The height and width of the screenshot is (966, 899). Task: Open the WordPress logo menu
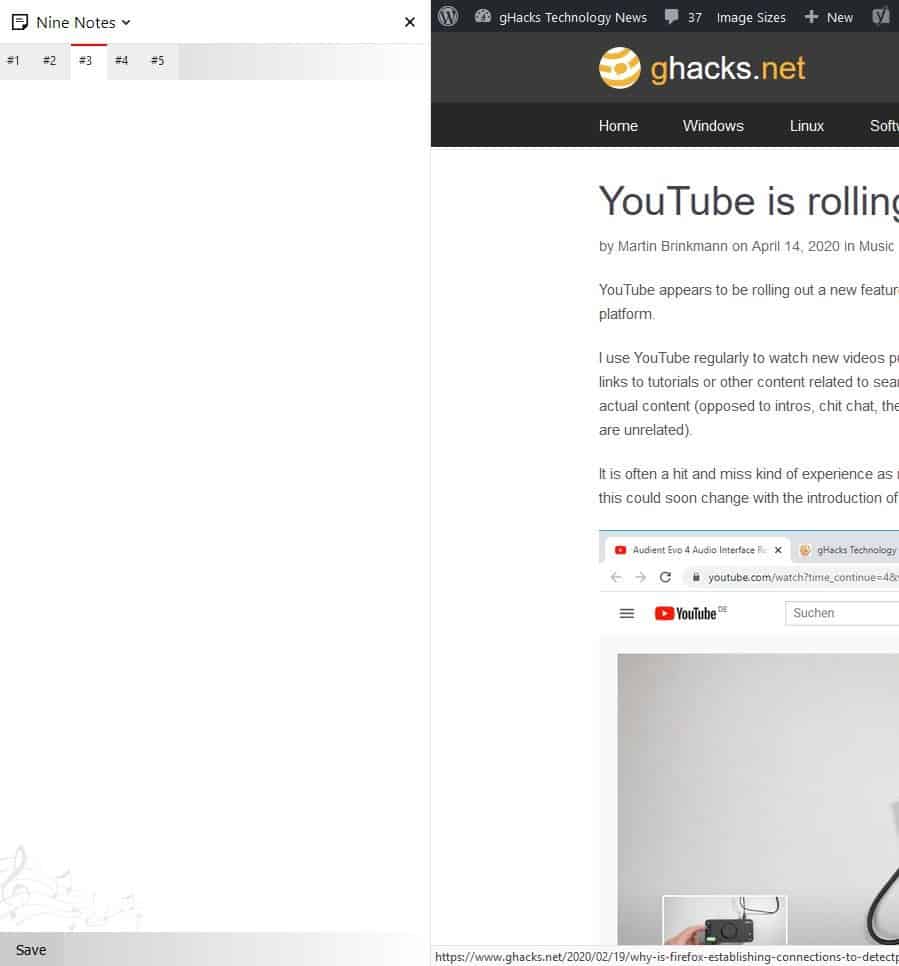448,16
